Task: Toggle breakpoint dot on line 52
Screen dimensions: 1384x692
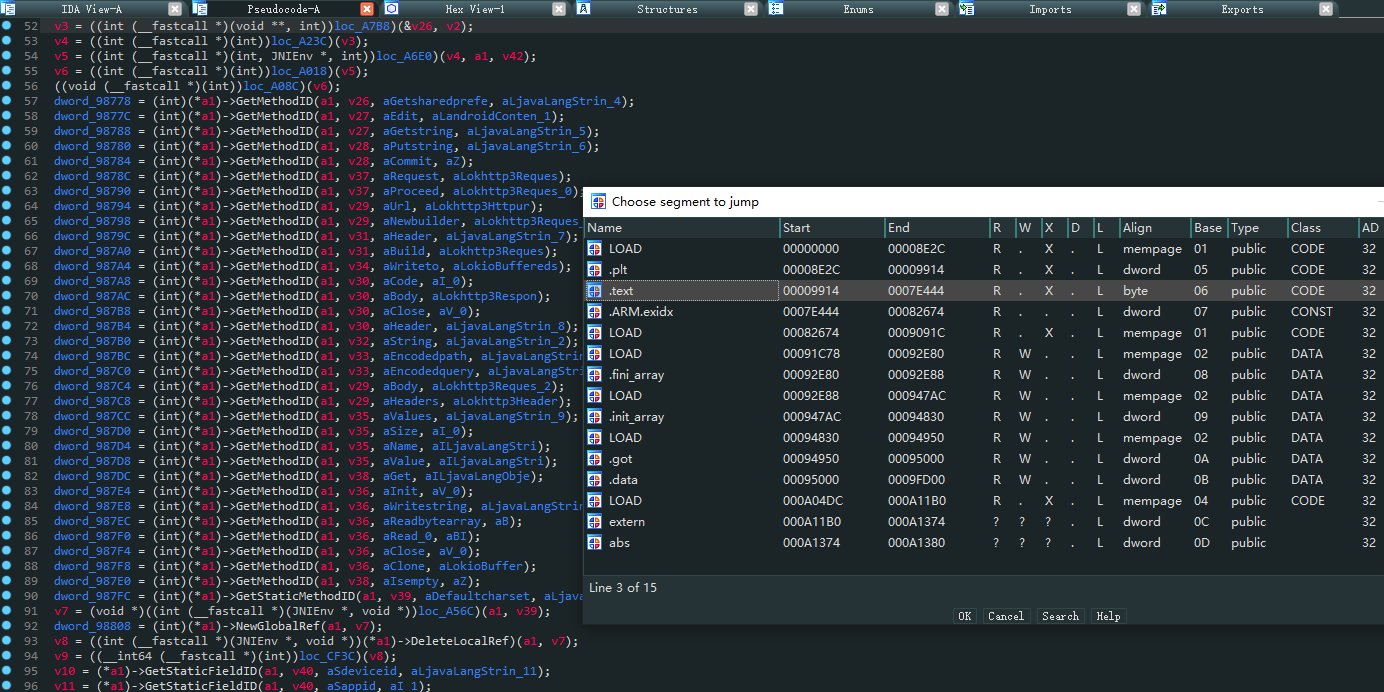Action: click(x=7, y=26)
